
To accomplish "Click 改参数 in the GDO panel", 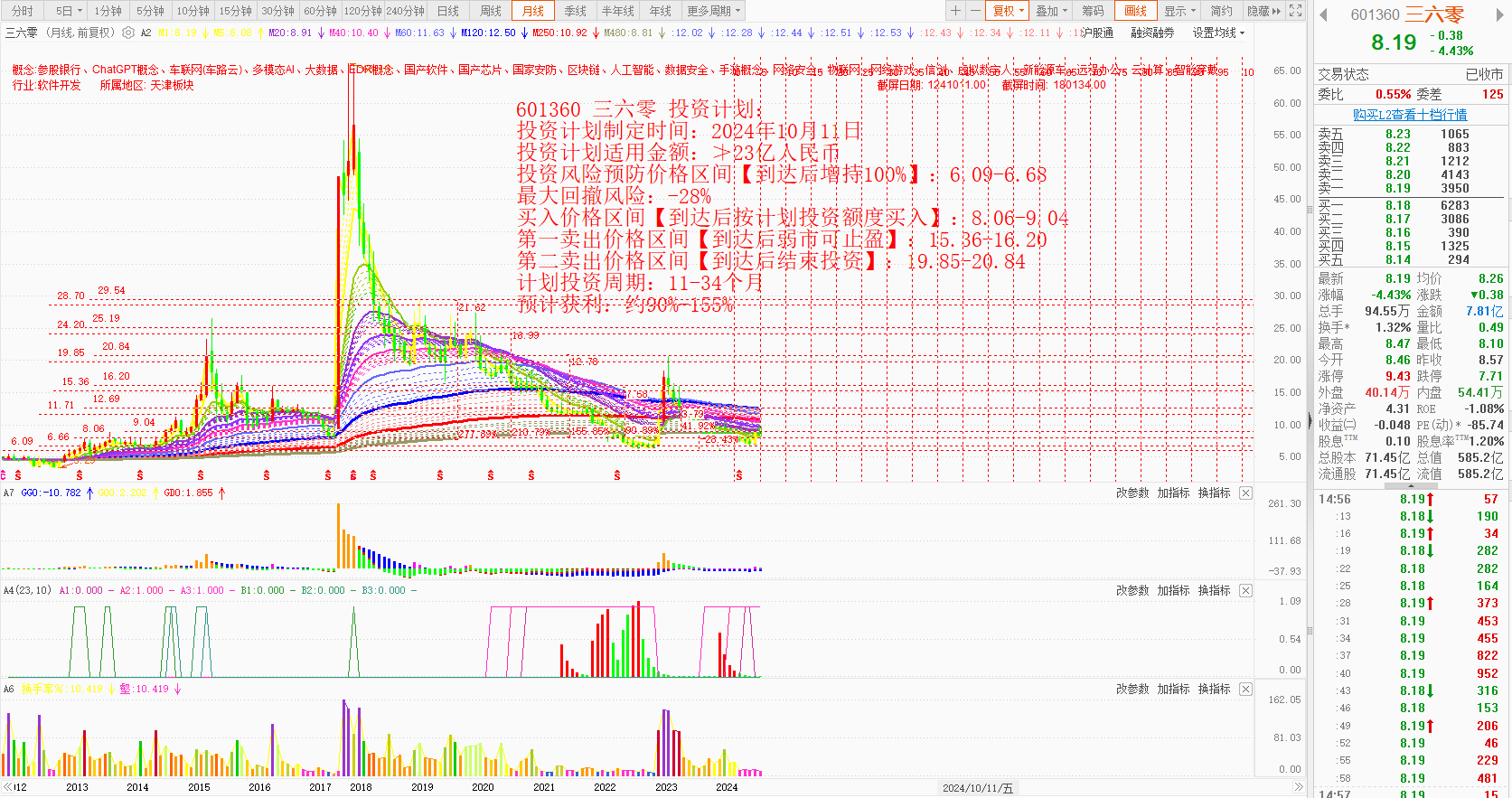I will (x=1132, y=493).
